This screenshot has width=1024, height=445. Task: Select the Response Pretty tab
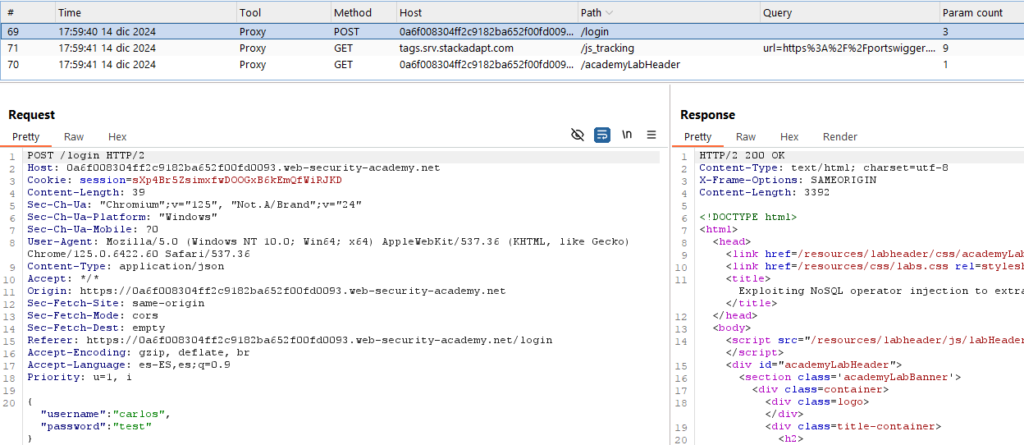click(x=697, y=137)
